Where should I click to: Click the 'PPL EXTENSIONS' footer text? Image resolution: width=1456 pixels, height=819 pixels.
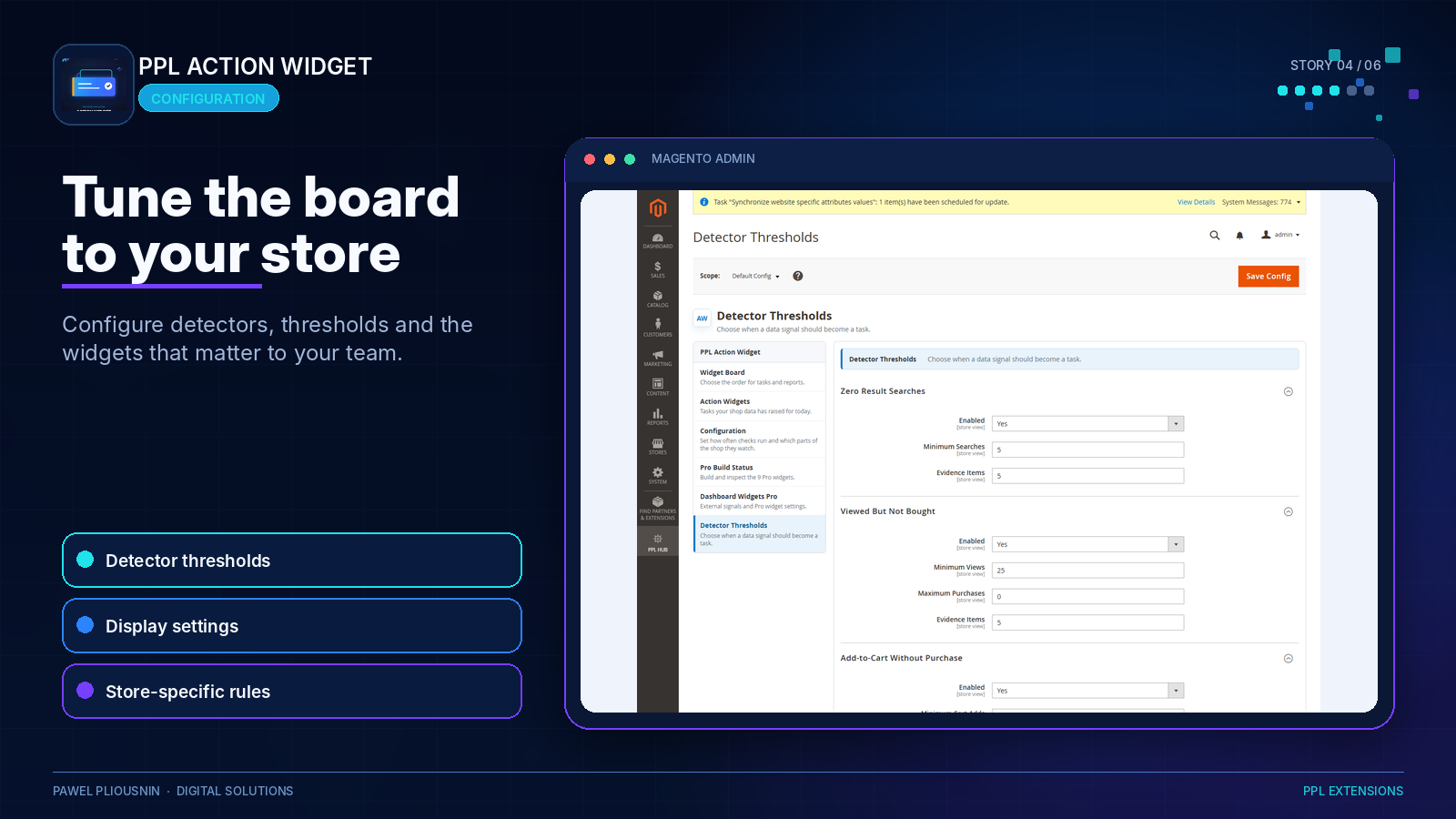click(x=1353, y=791)
